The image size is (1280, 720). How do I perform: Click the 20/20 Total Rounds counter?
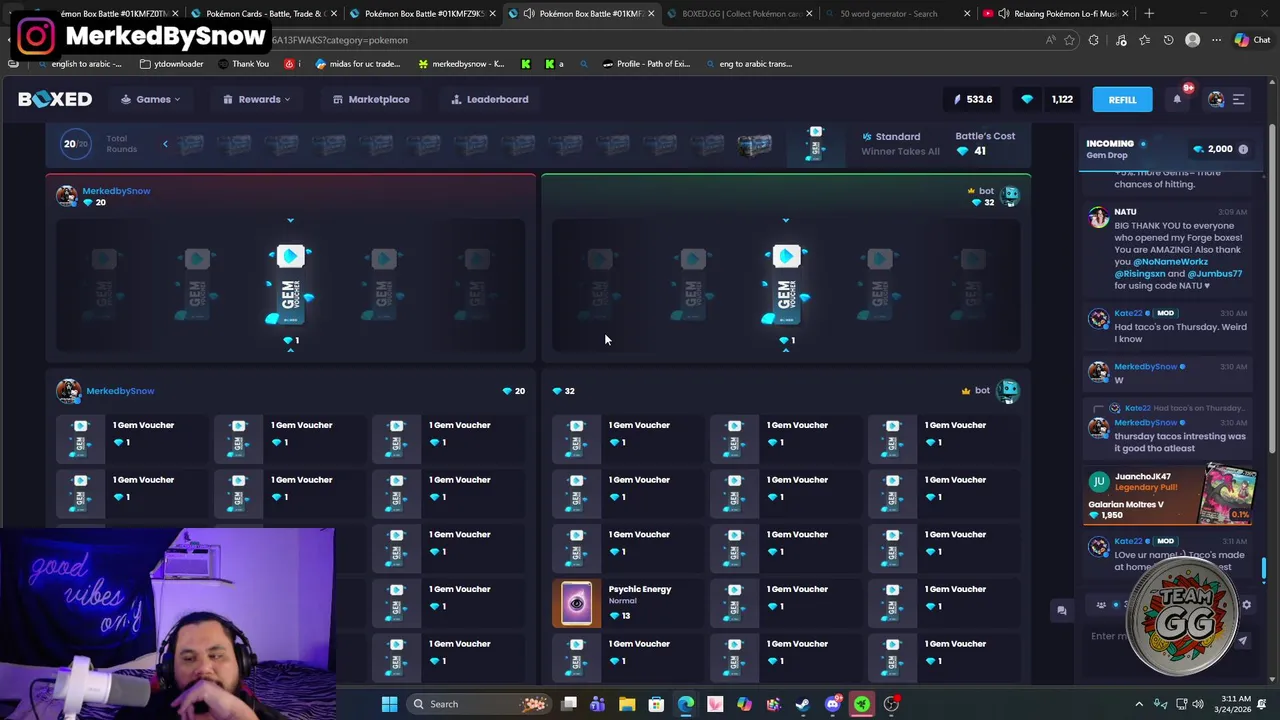click(x=100, y=144)
